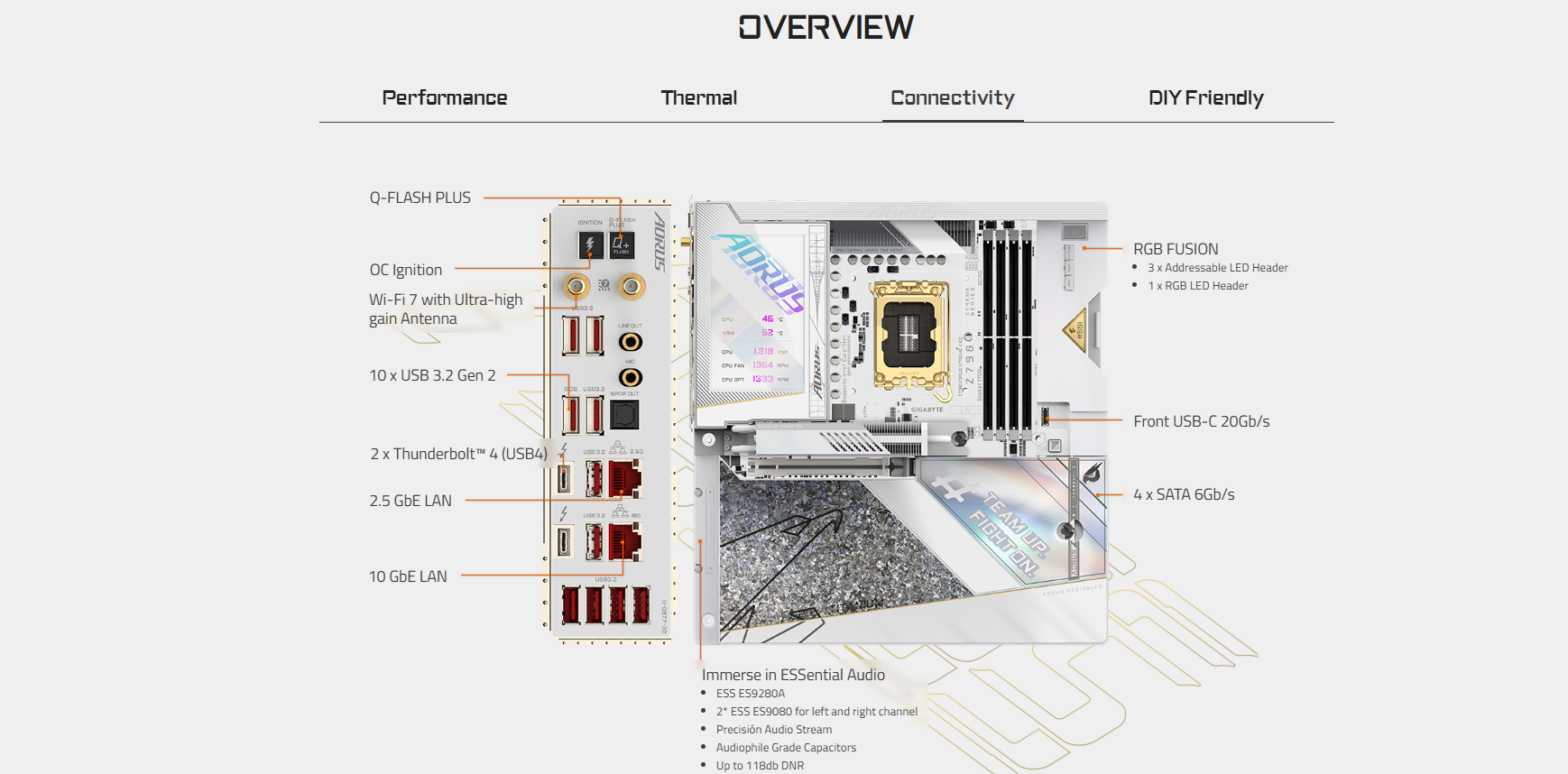Click the 2.5 GbE LAN label
This screenshot has height=774, width=1568.
pyautogui.click(x=410, y=501)
